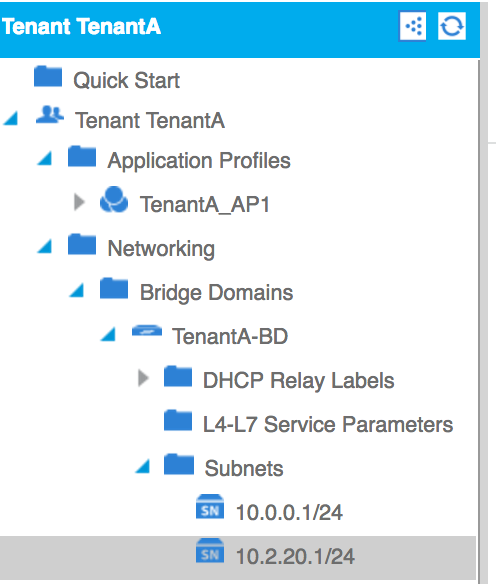Collapse the Bridge Domains folder
This screenshot has width=496, height=584.
[x=77, y=290]
